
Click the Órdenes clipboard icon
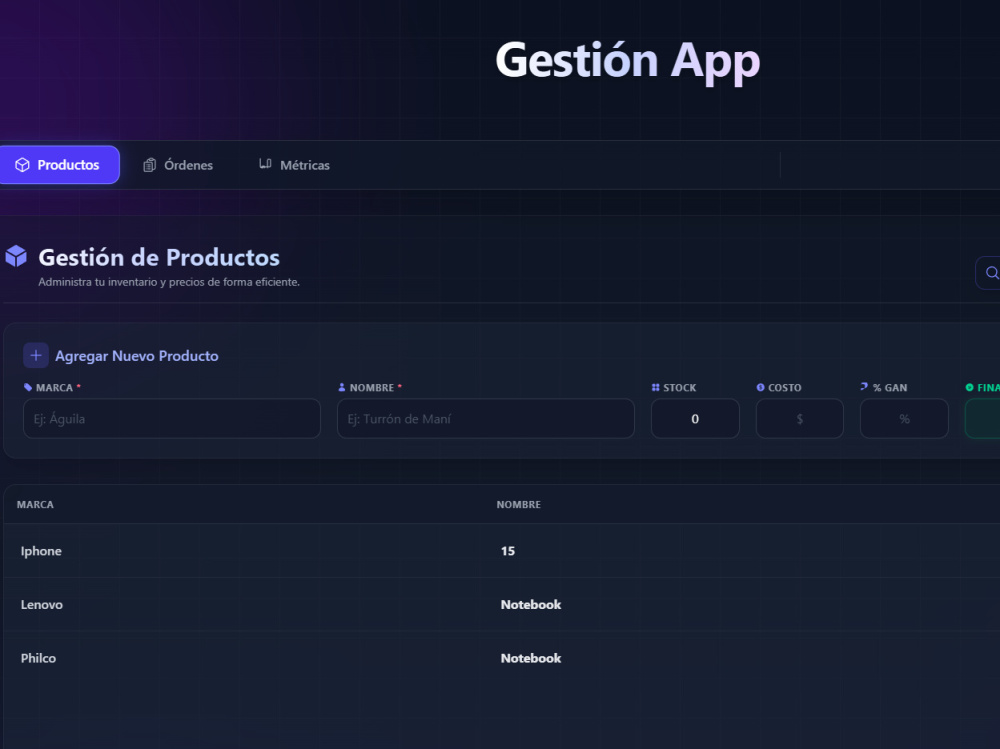coord(149,165)
